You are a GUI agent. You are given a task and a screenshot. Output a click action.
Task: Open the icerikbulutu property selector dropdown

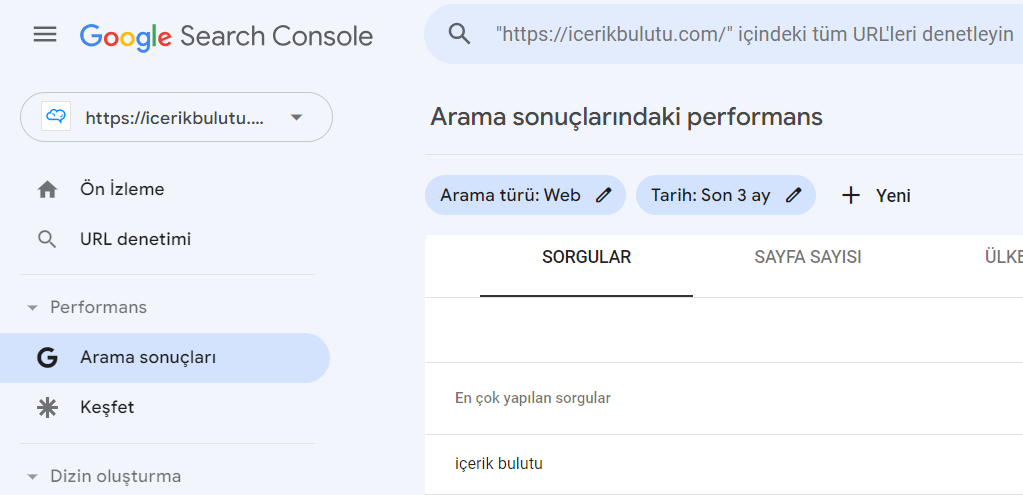pyautogui.click(x=177, y=117)
